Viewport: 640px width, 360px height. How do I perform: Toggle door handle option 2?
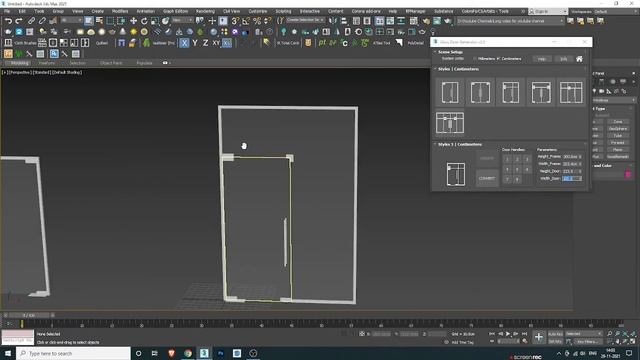[x=517, y=159]
